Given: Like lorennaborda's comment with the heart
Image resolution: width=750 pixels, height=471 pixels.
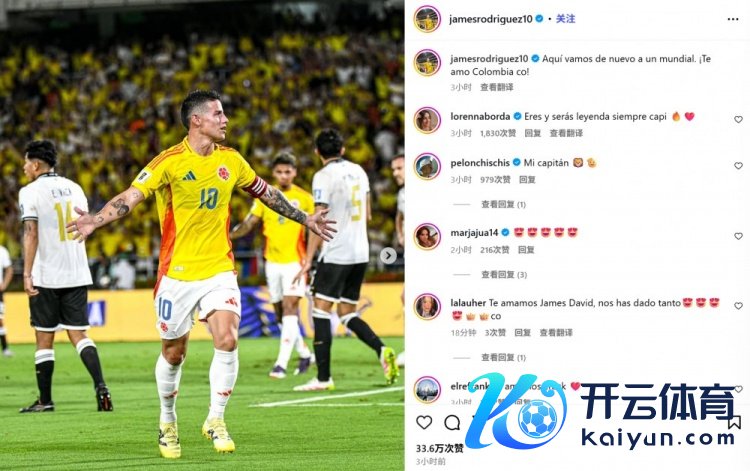Looking at the screenshot, I should tap(738, 120).
